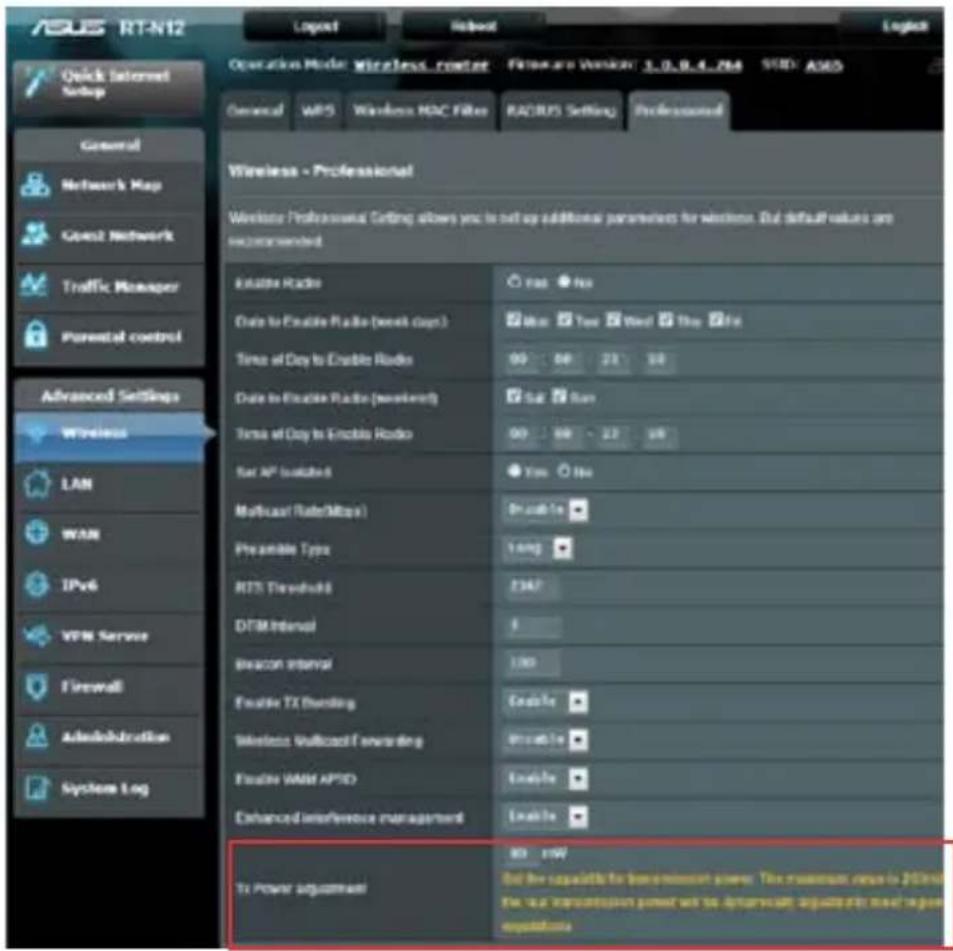This screenshot has height=951, width=953.
Task: Open the Administration user icon
Action: coord(36,736)
